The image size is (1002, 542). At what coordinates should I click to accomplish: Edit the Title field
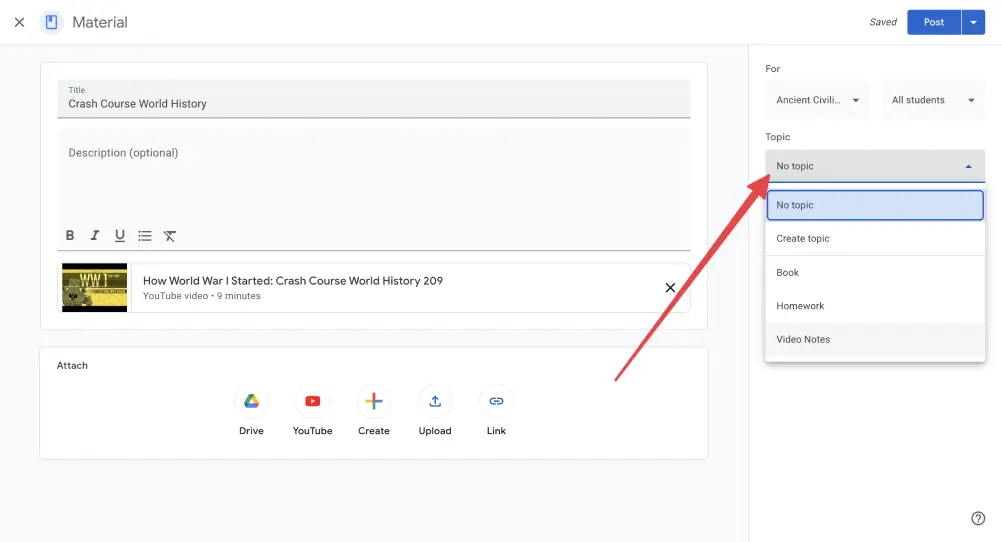coord(374,98)
